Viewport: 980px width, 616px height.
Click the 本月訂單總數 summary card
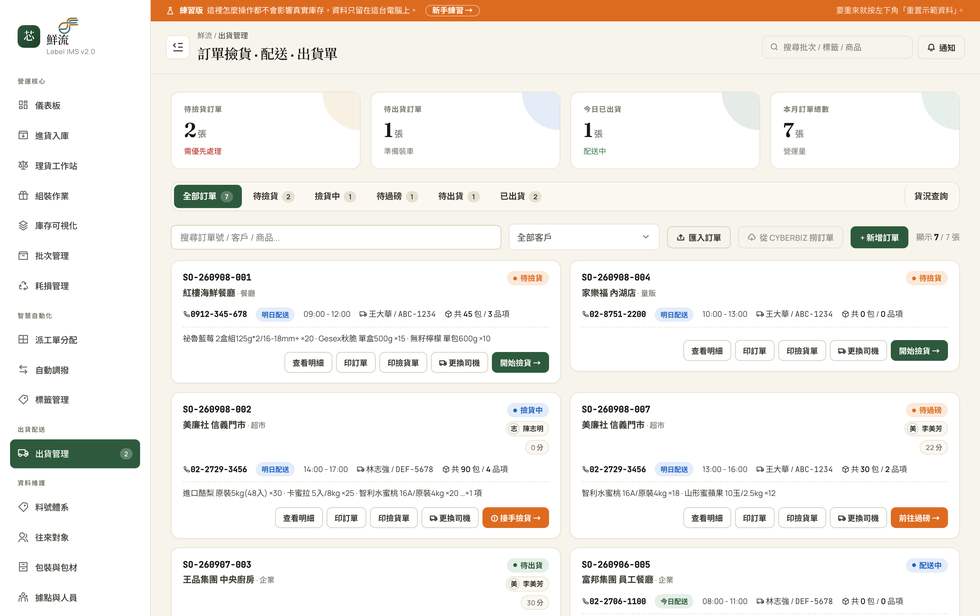point(865,130)
